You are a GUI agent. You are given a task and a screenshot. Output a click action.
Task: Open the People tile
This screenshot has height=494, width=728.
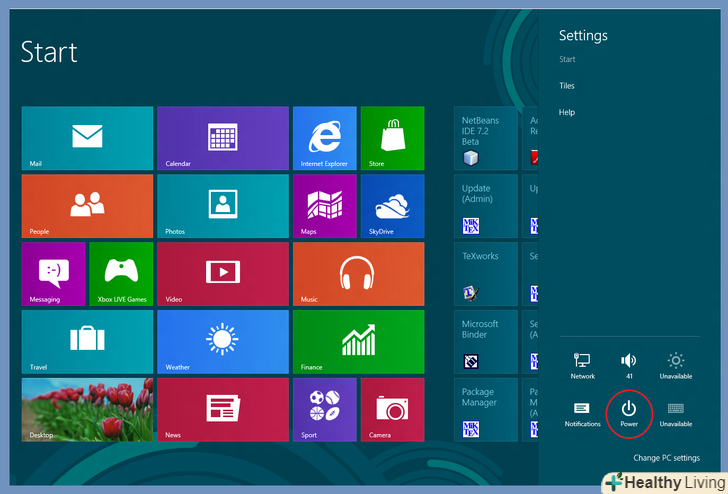pyautogui.click(x=87, y=206)
